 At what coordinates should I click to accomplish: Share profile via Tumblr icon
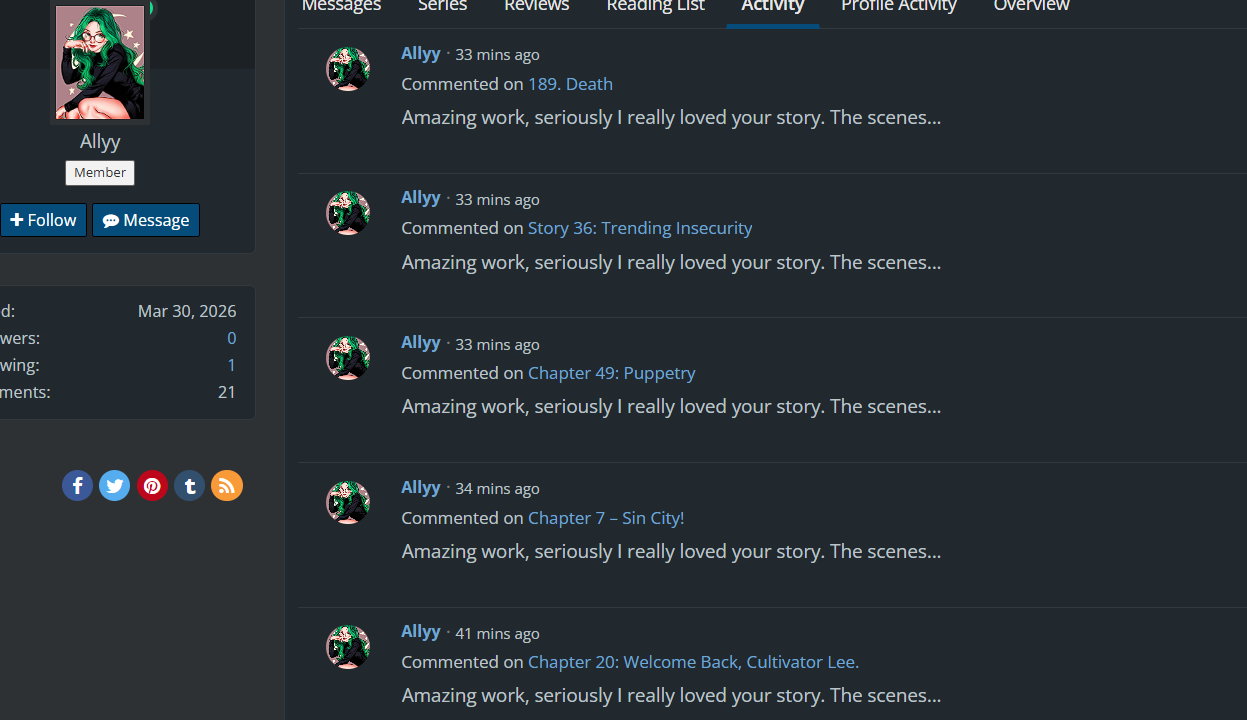click(x=189, y=486)
